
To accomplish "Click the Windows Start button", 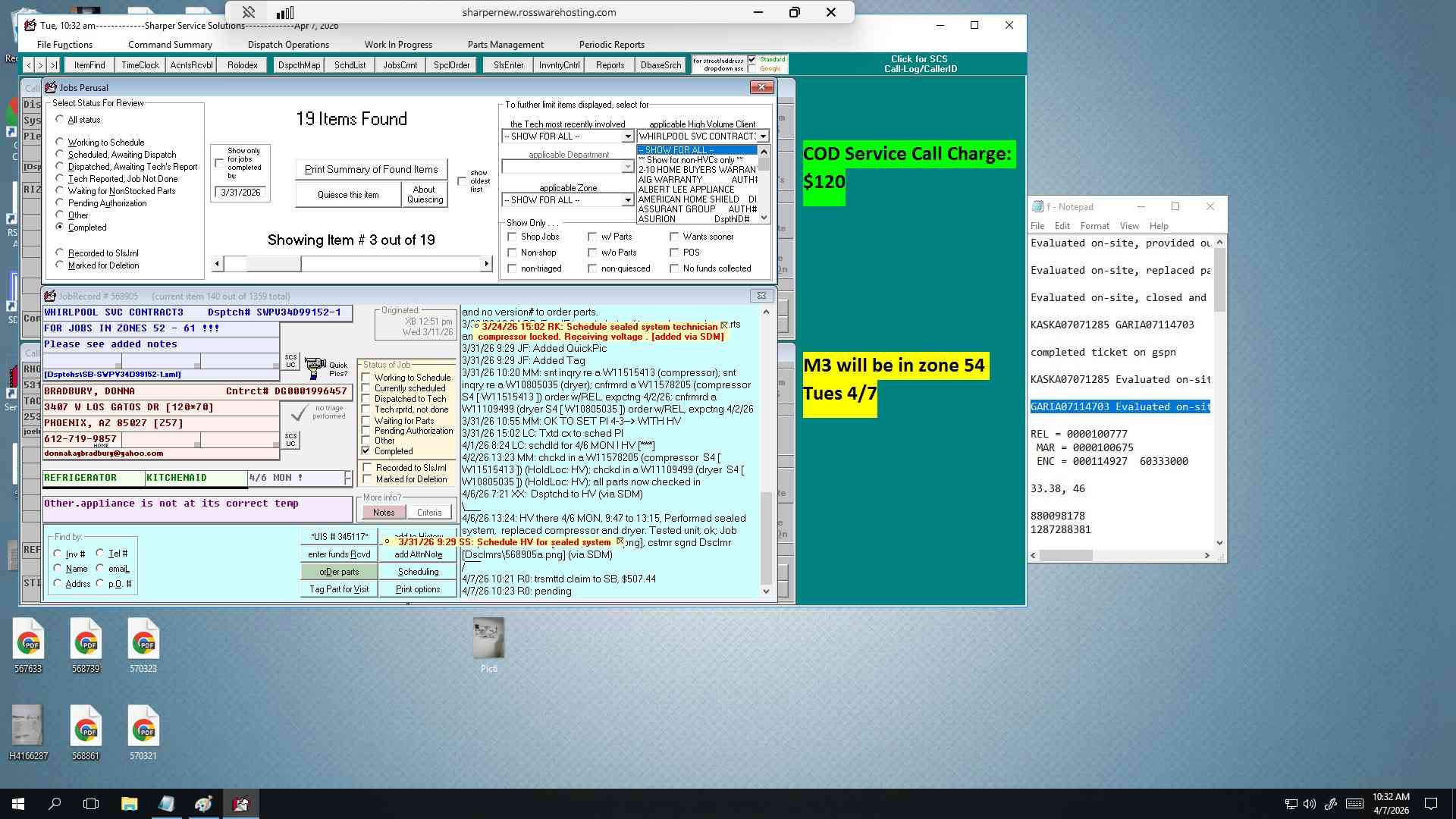I will point(18,804).
